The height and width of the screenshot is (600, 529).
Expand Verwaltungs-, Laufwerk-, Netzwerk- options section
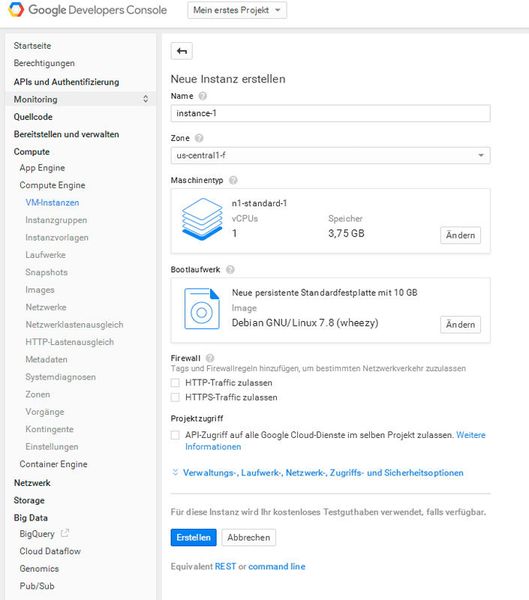(323, 473)
